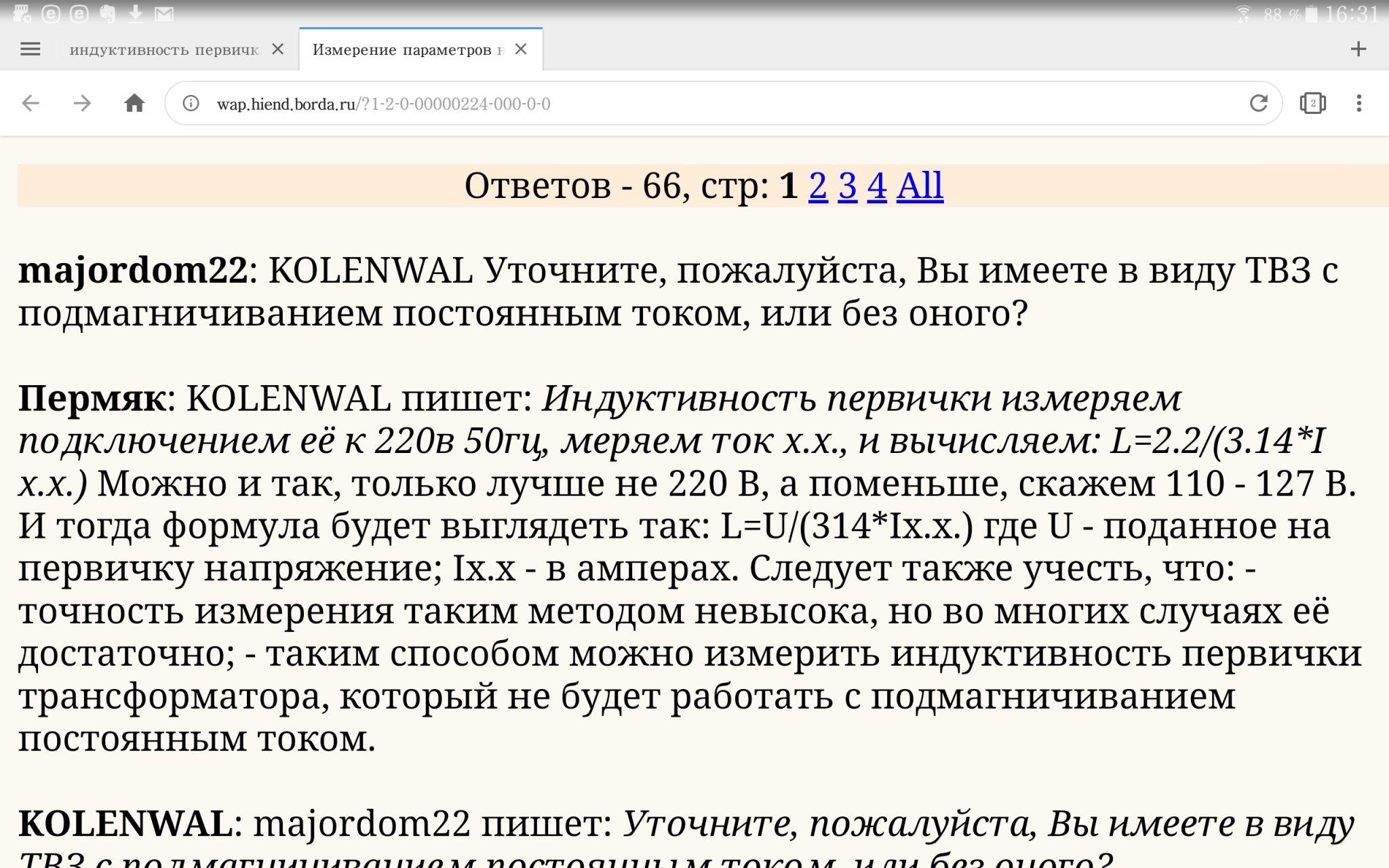Open a new tab with plus button
1389x868 pixels.
pos(1358,49)
